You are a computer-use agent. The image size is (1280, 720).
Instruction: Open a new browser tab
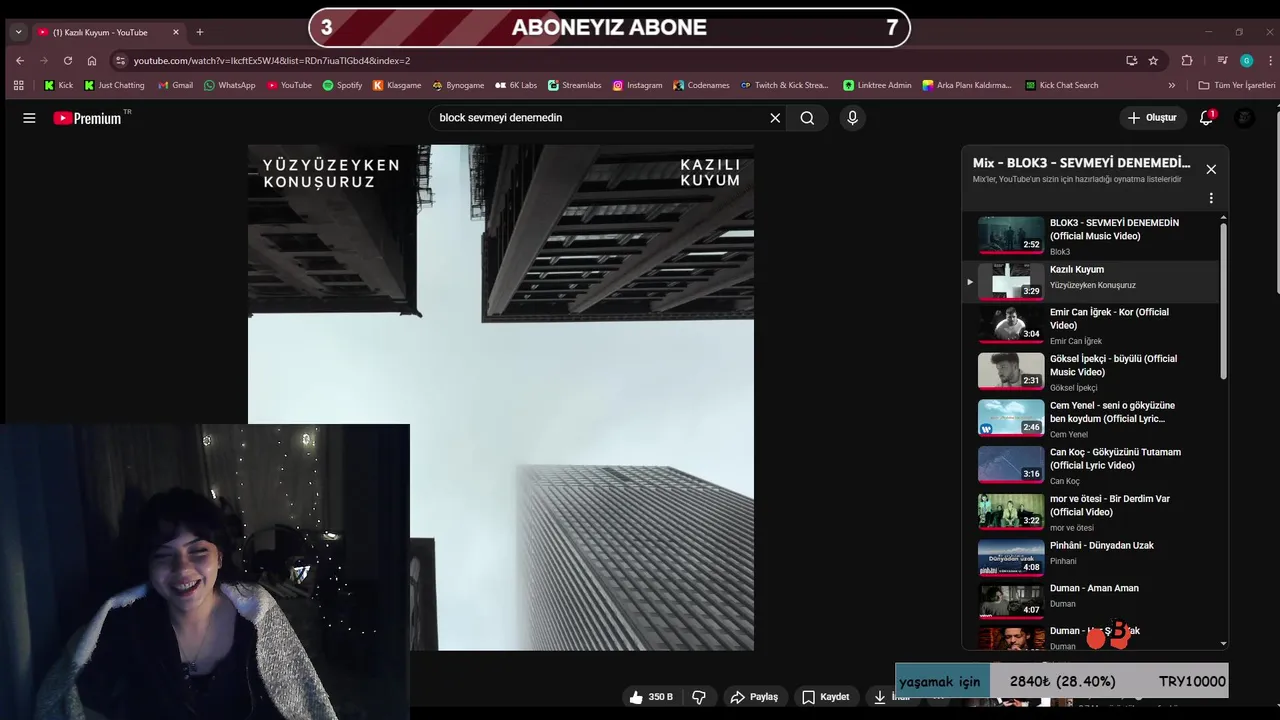coord(199,32)
